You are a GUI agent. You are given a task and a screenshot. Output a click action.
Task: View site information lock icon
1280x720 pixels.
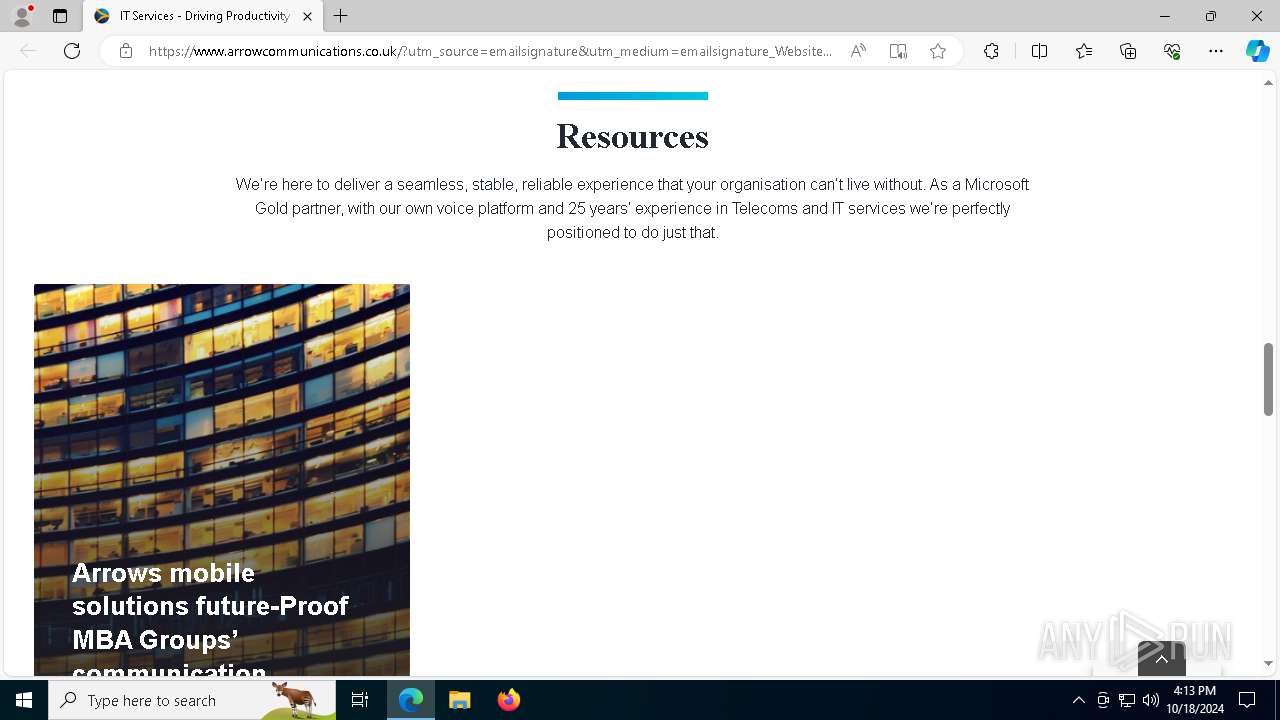126,51
